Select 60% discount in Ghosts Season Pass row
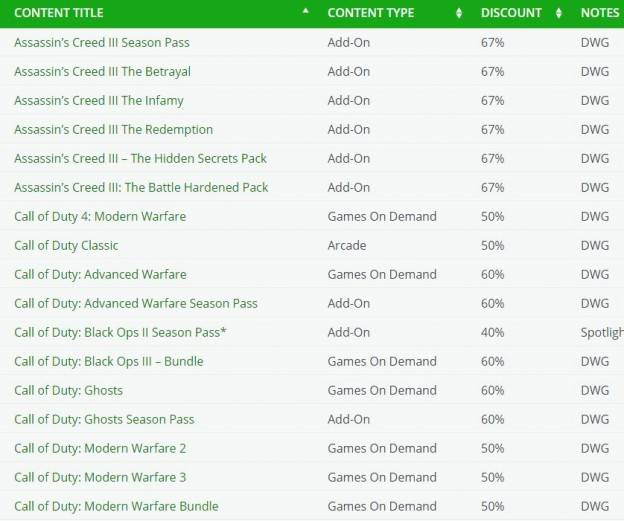Screen dimensions: 624x521 (x=492, y=420)
